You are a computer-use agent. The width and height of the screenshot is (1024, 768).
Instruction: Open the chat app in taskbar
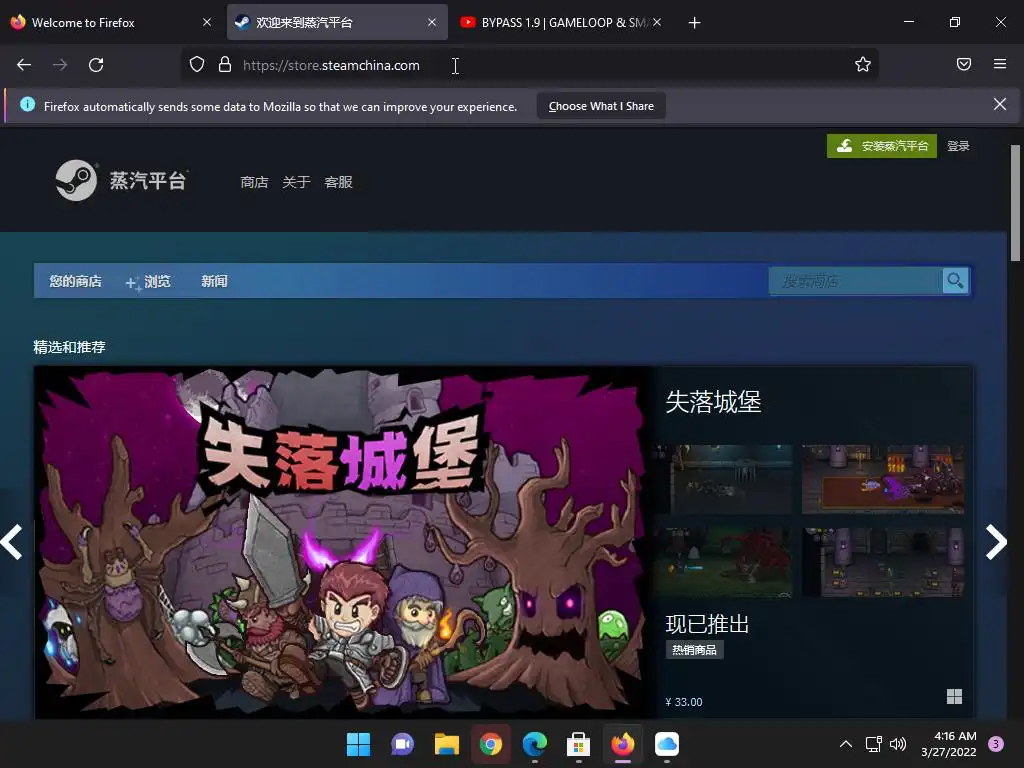pyautogui.click(x=402, y=744)
